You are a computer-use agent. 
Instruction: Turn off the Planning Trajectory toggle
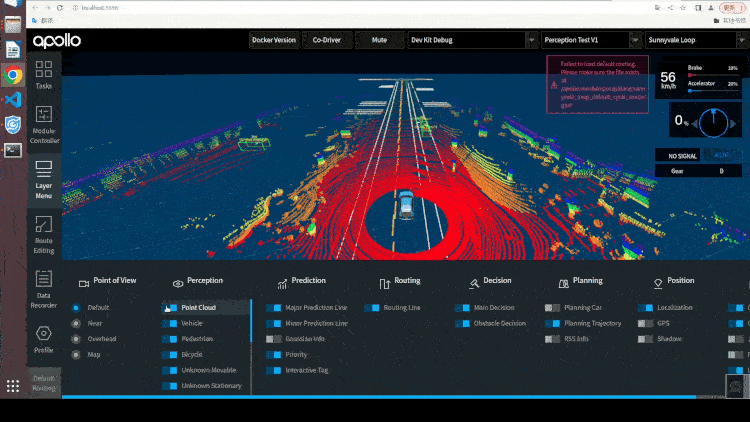(552, 323)
